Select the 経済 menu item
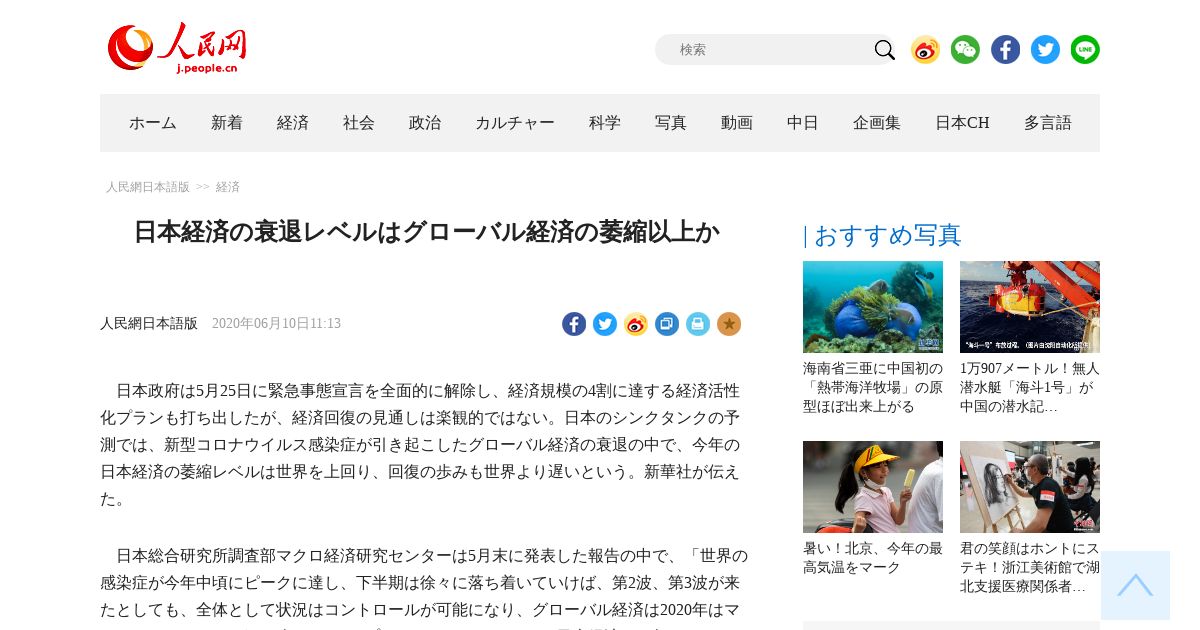 pyautogui.click(x=293, y=123)
